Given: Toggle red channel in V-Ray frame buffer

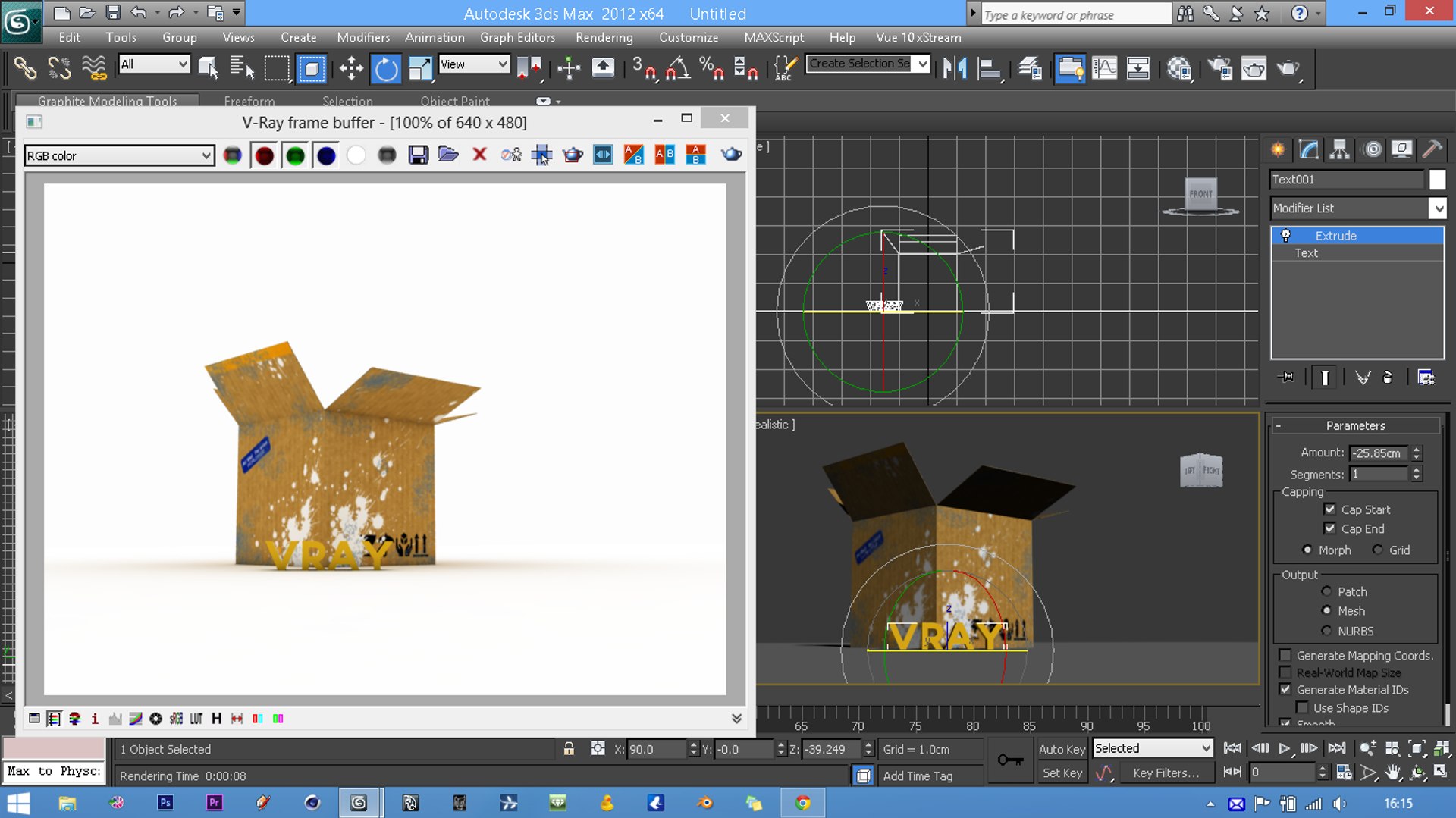Looking at the screenshot, I should tap(264, 155).
